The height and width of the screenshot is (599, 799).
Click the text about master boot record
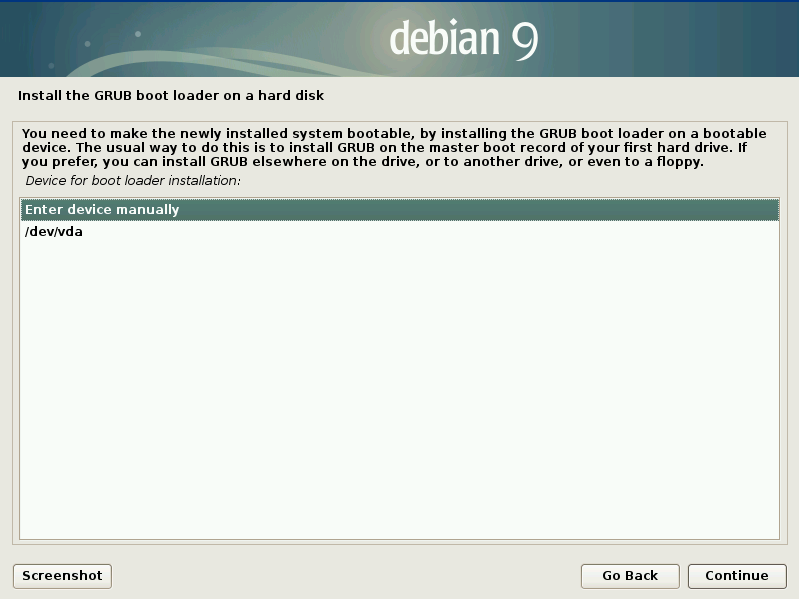[400, 147]
